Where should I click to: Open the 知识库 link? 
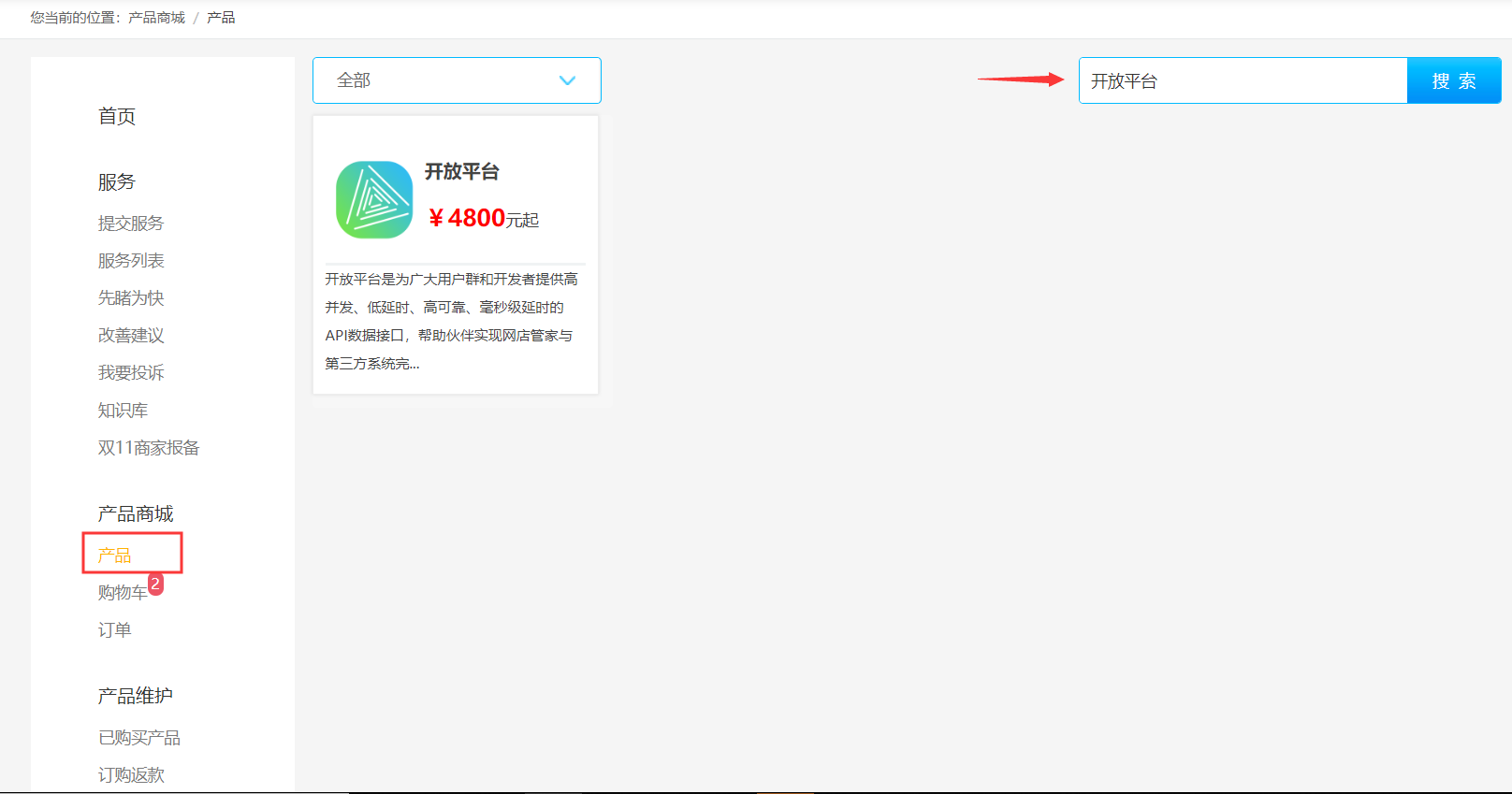point(123,411)
